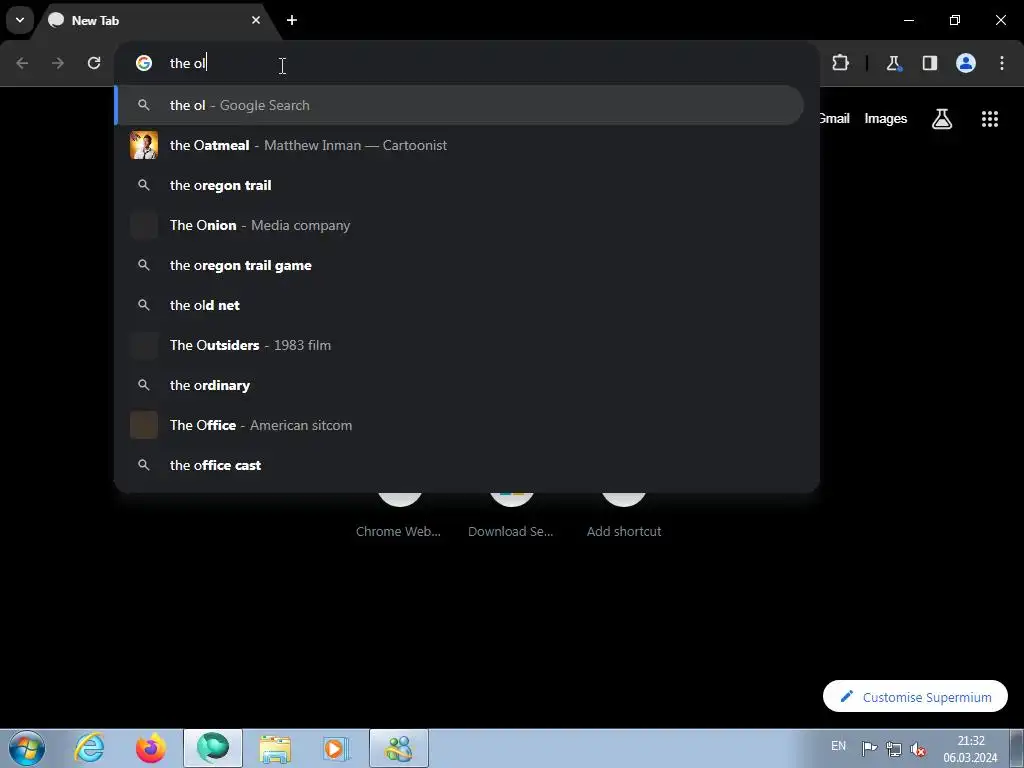The width and height of the screenshot is (1024, 768).
Task: Open the Google apps grid icon
Action: pos(989,118)
